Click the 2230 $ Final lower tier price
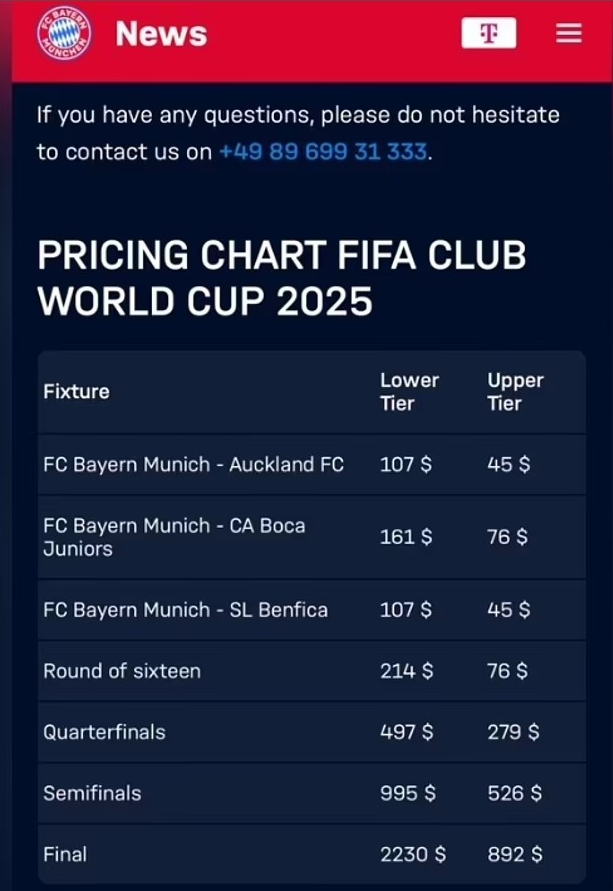Viewport: 613px width, 891px height. point(413,854)
